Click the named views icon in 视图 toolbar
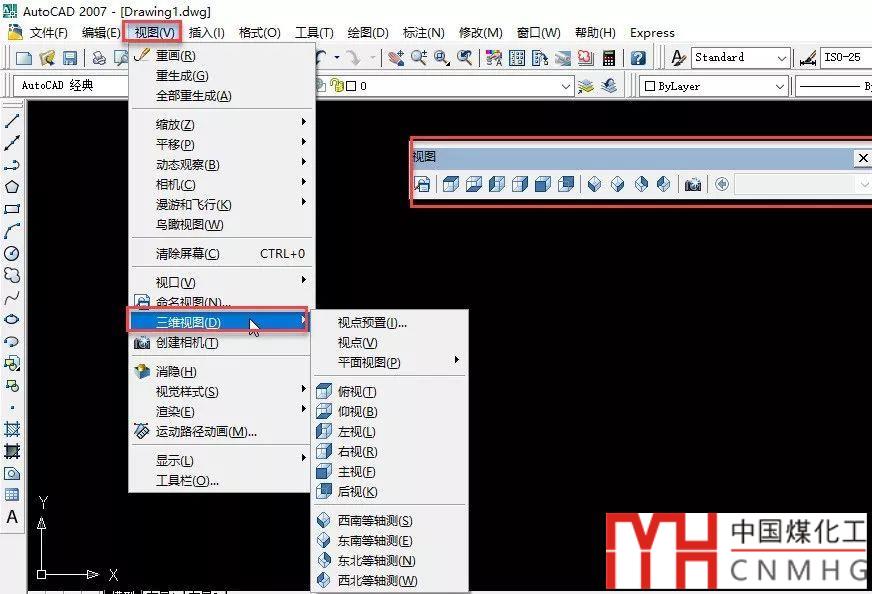 [x=423, y=185]
